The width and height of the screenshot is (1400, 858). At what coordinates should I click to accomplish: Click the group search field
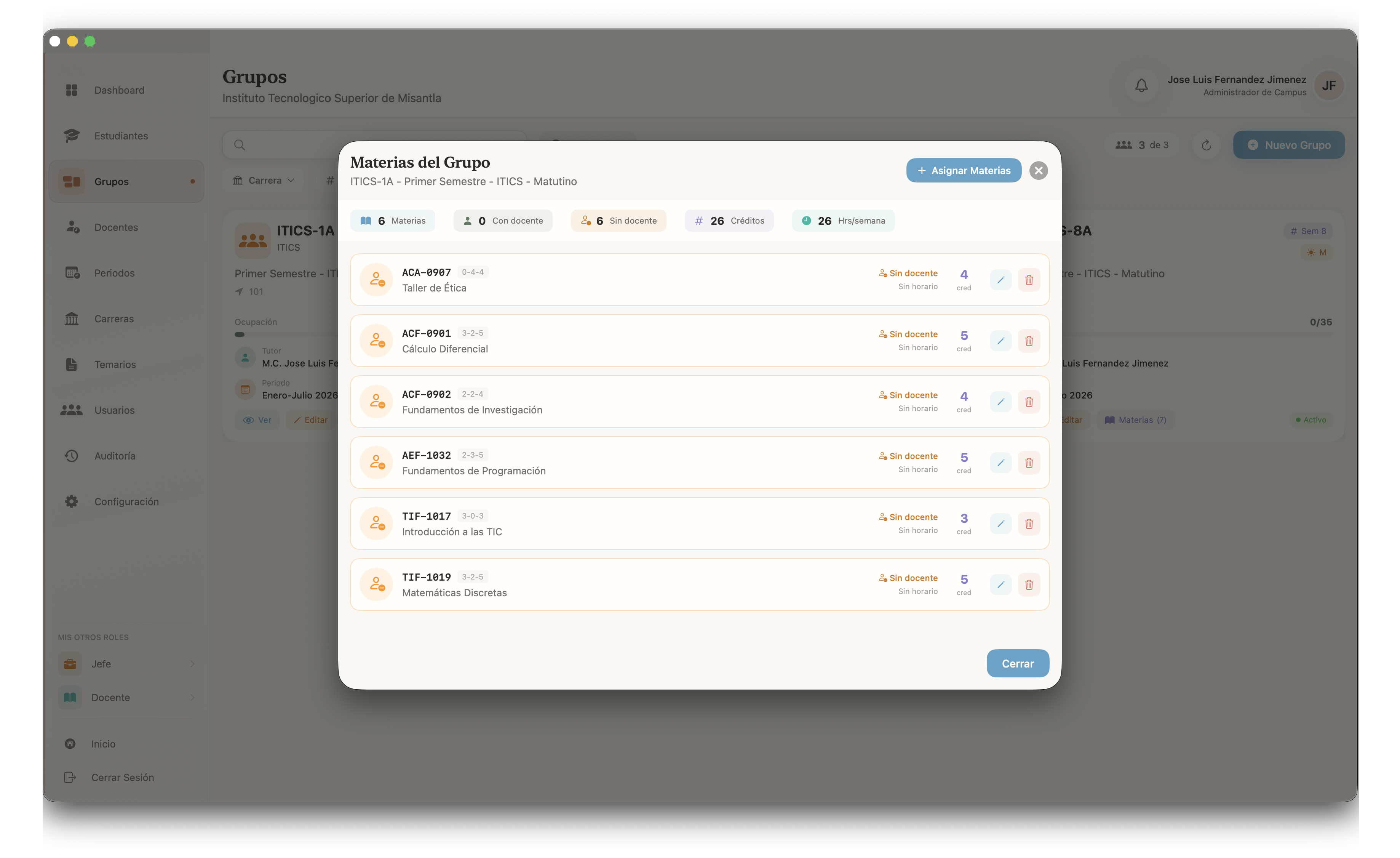(284, 146)
